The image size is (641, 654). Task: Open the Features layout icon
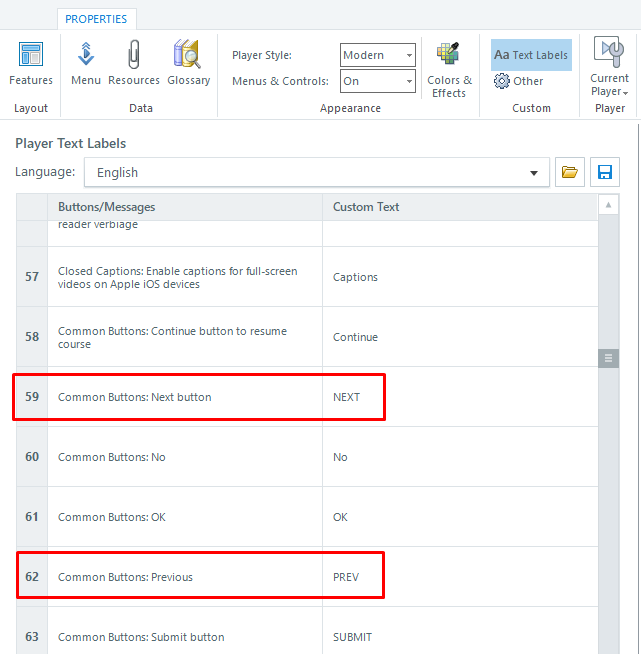(31, 63)
